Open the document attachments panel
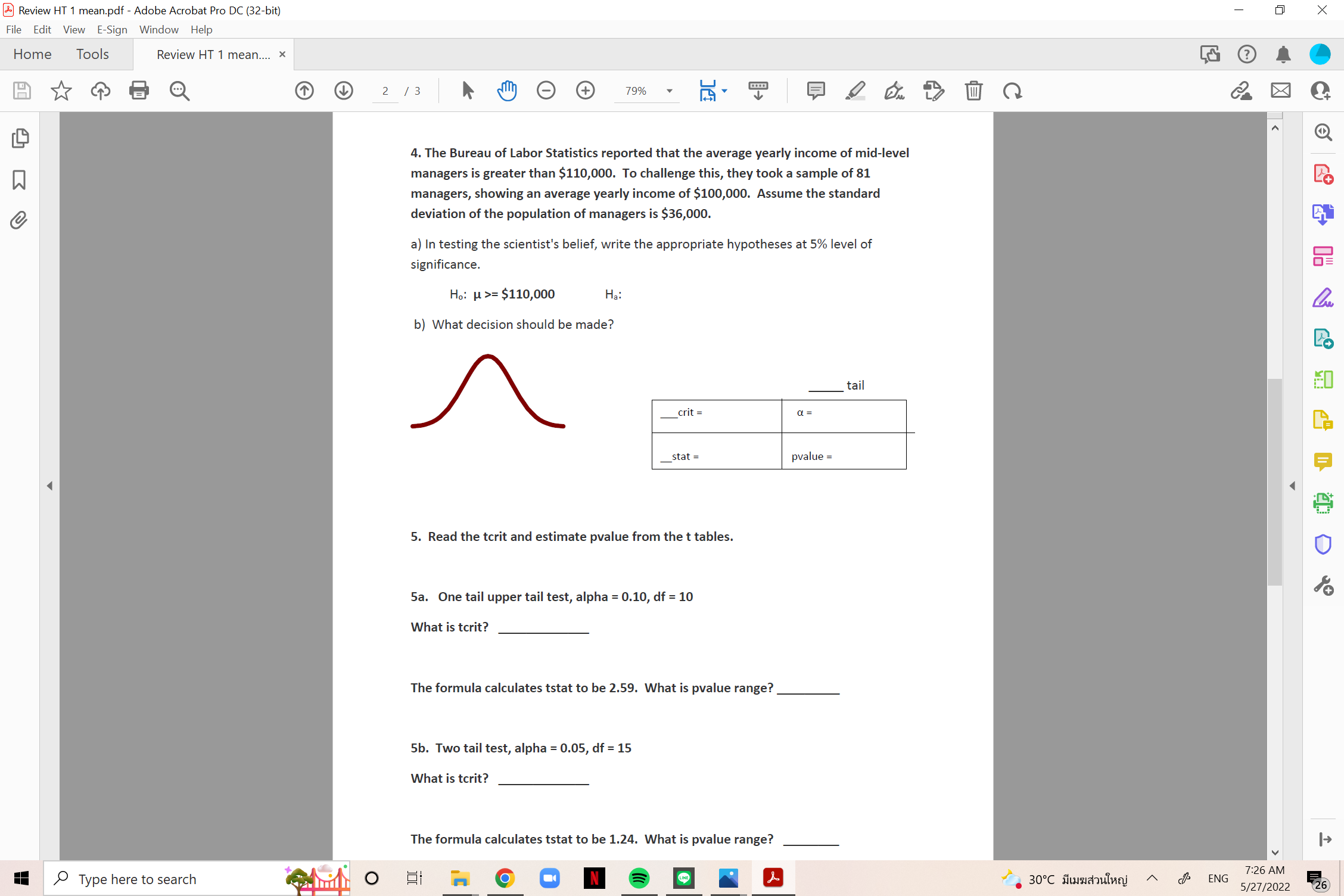This screenshot has width=1344, height=896. click(18, 220)
